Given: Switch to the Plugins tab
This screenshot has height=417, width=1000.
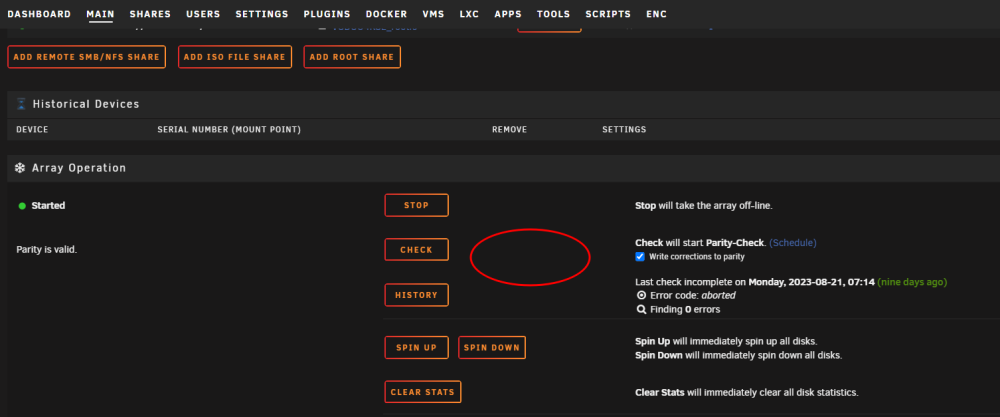Looking at the screenshot, I should coord(327,14).
